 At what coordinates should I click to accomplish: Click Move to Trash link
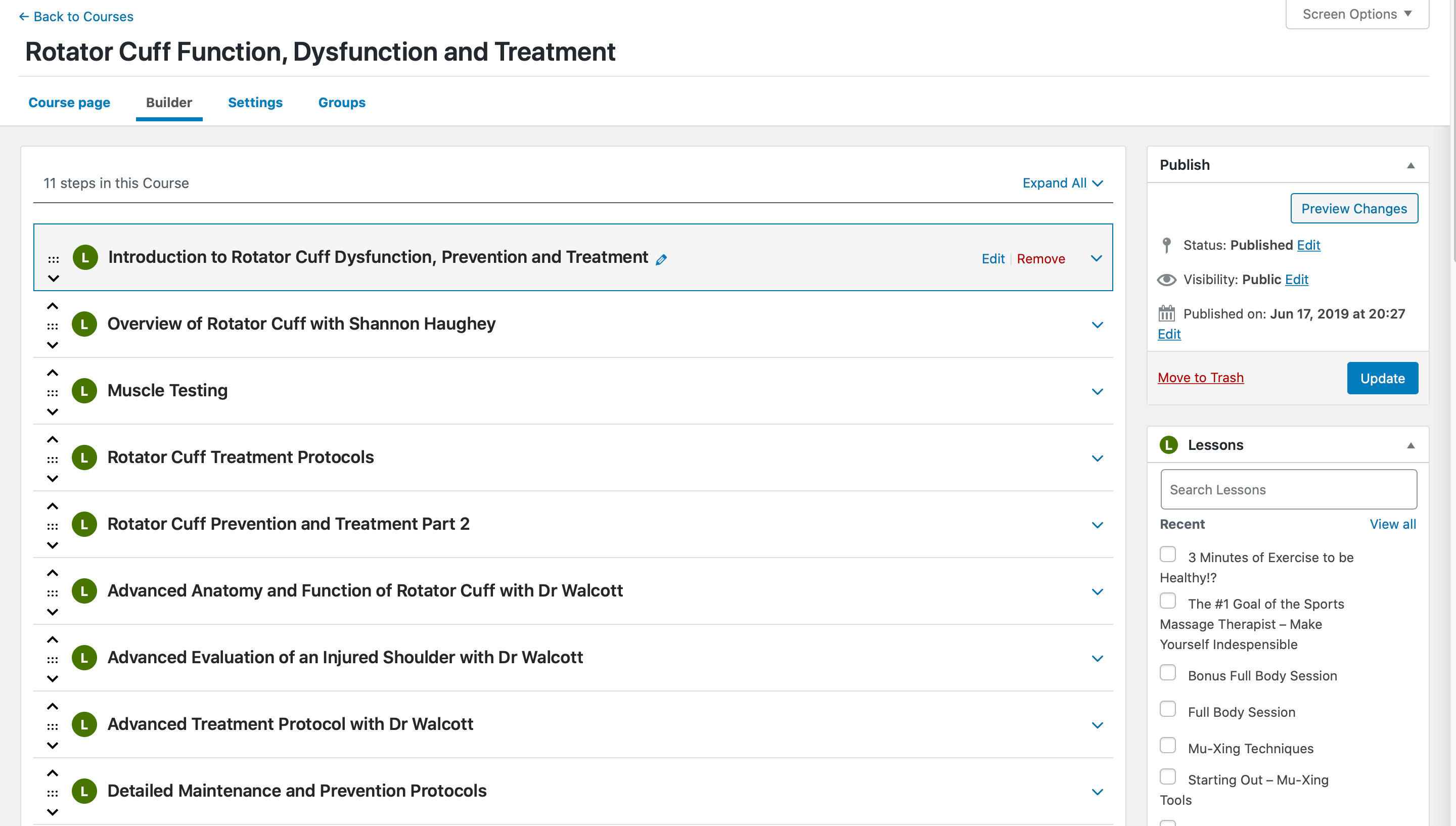pos(1201,377)
